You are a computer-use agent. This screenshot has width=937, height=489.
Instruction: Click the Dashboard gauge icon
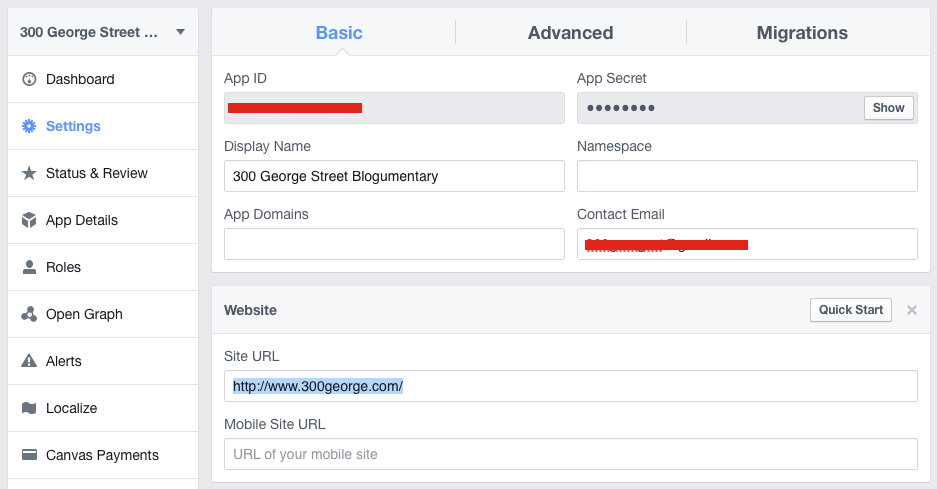pyautogui.click(x=29, y=79)
